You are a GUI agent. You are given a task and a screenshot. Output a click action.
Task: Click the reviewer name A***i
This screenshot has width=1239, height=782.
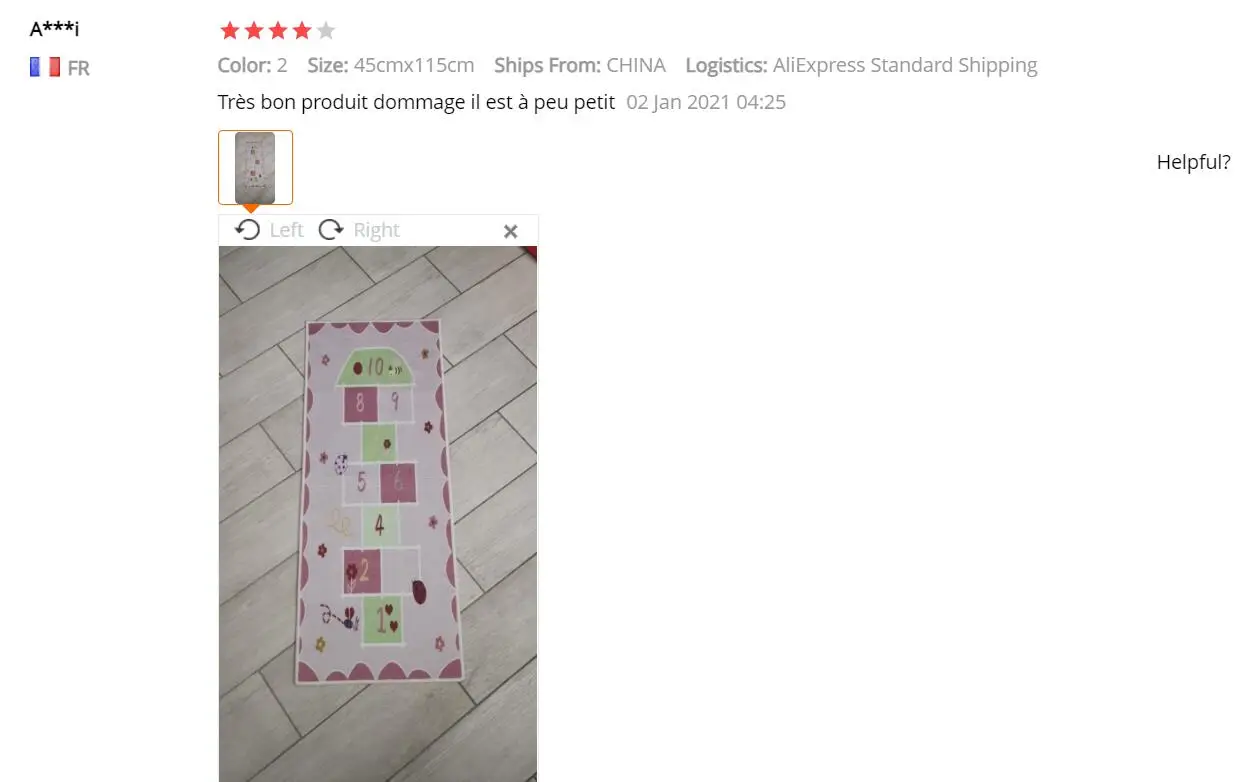point(54,29)
